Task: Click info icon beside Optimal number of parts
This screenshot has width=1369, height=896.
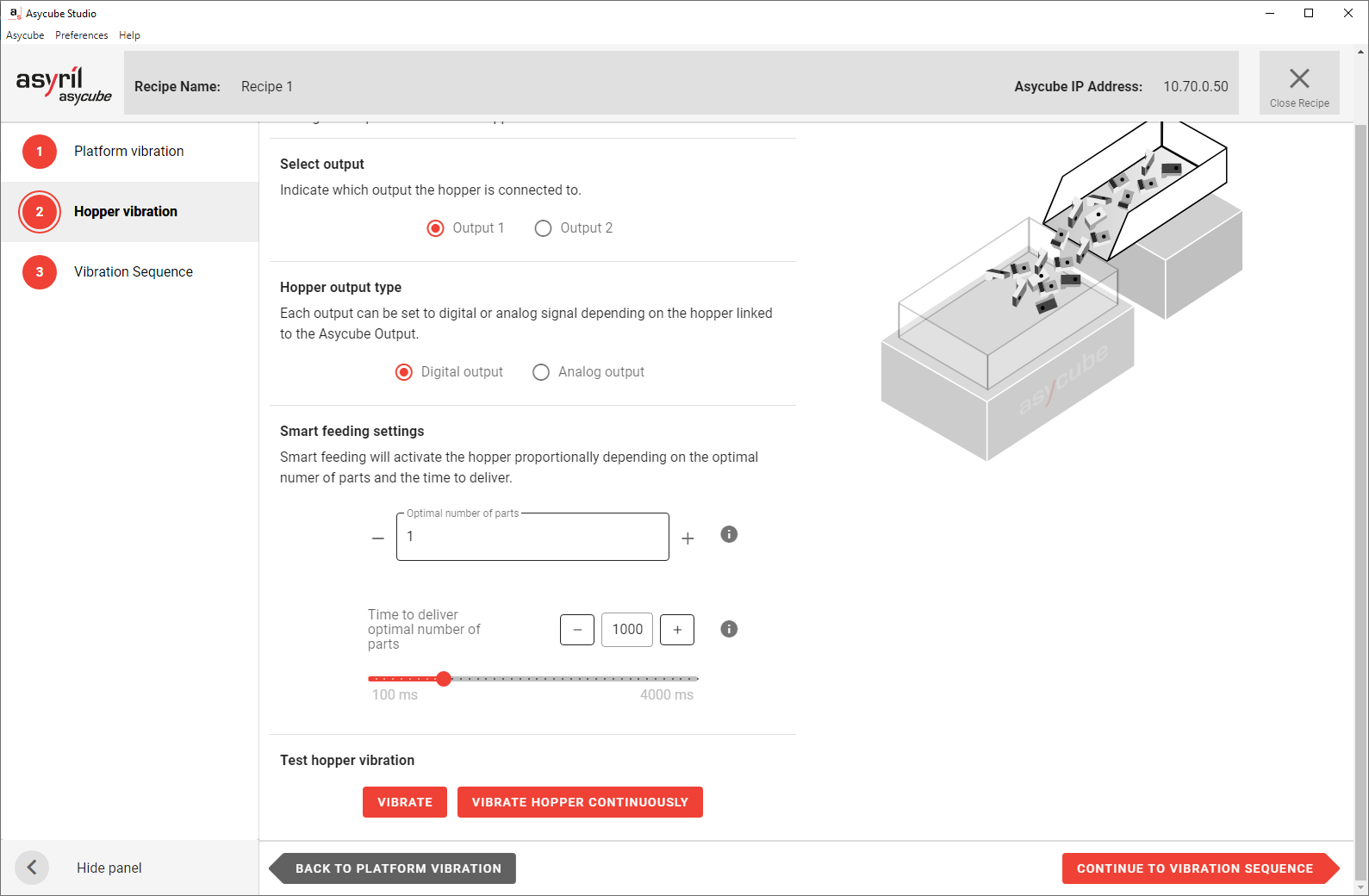Action: click(729, 534)
